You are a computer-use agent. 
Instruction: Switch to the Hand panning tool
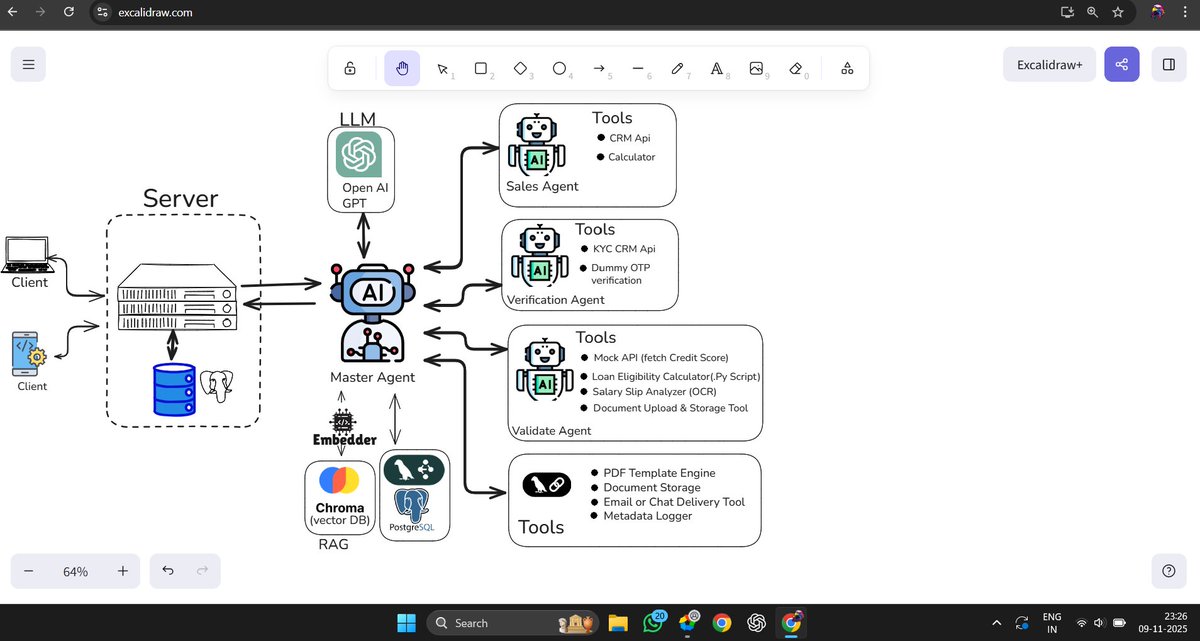click(402, 67)
